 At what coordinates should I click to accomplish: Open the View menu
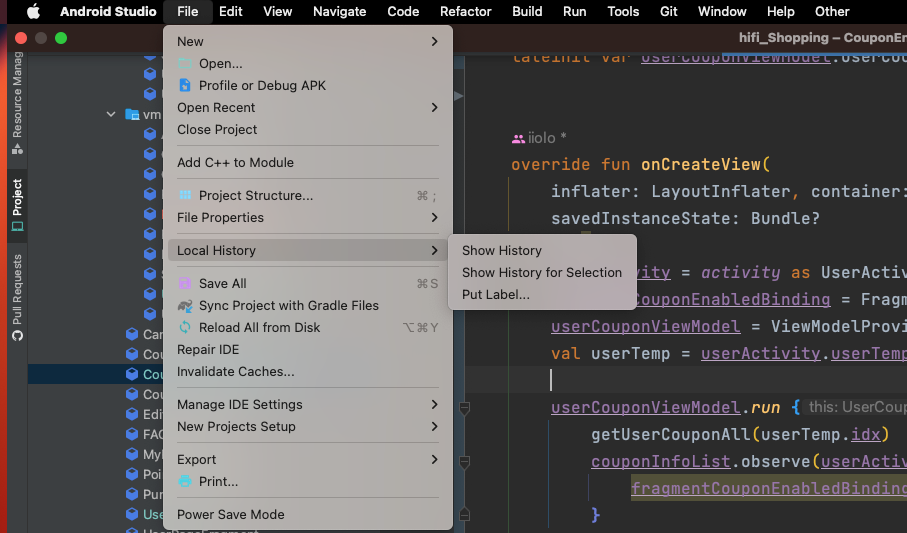click(278, 12)
